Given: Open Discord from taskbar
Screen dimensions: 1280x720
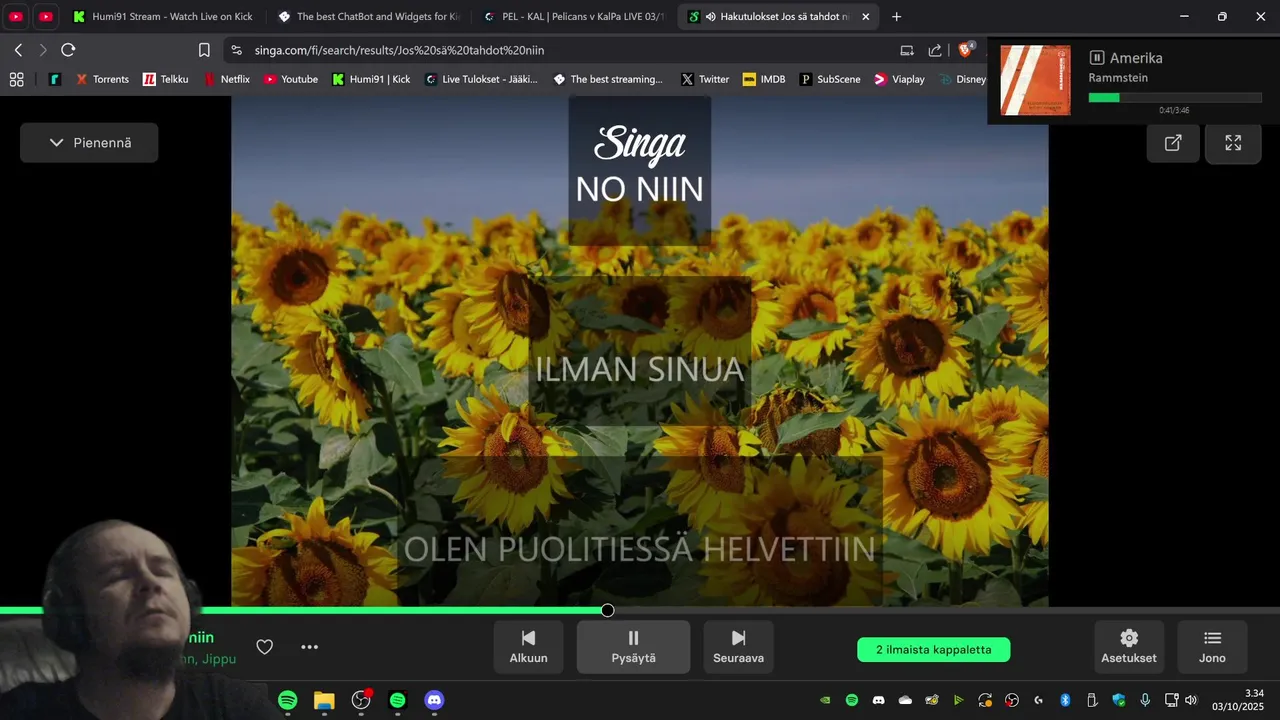Looking at the screenshot, I should pos(434,700).
